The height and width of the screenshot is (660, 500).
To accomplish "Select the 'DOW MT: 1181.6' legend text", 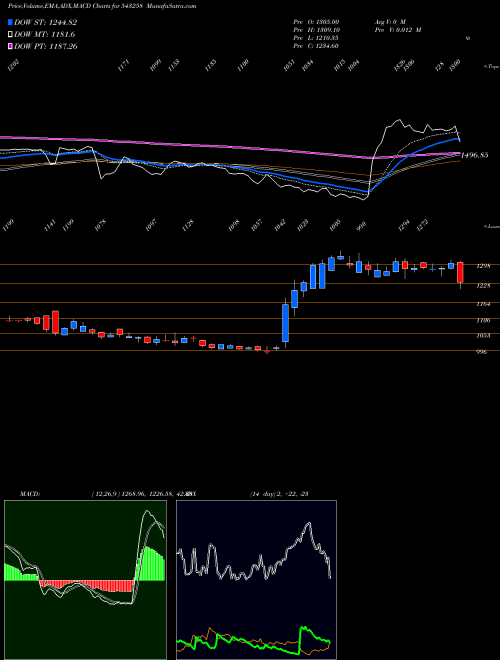I will click(45, 34).
